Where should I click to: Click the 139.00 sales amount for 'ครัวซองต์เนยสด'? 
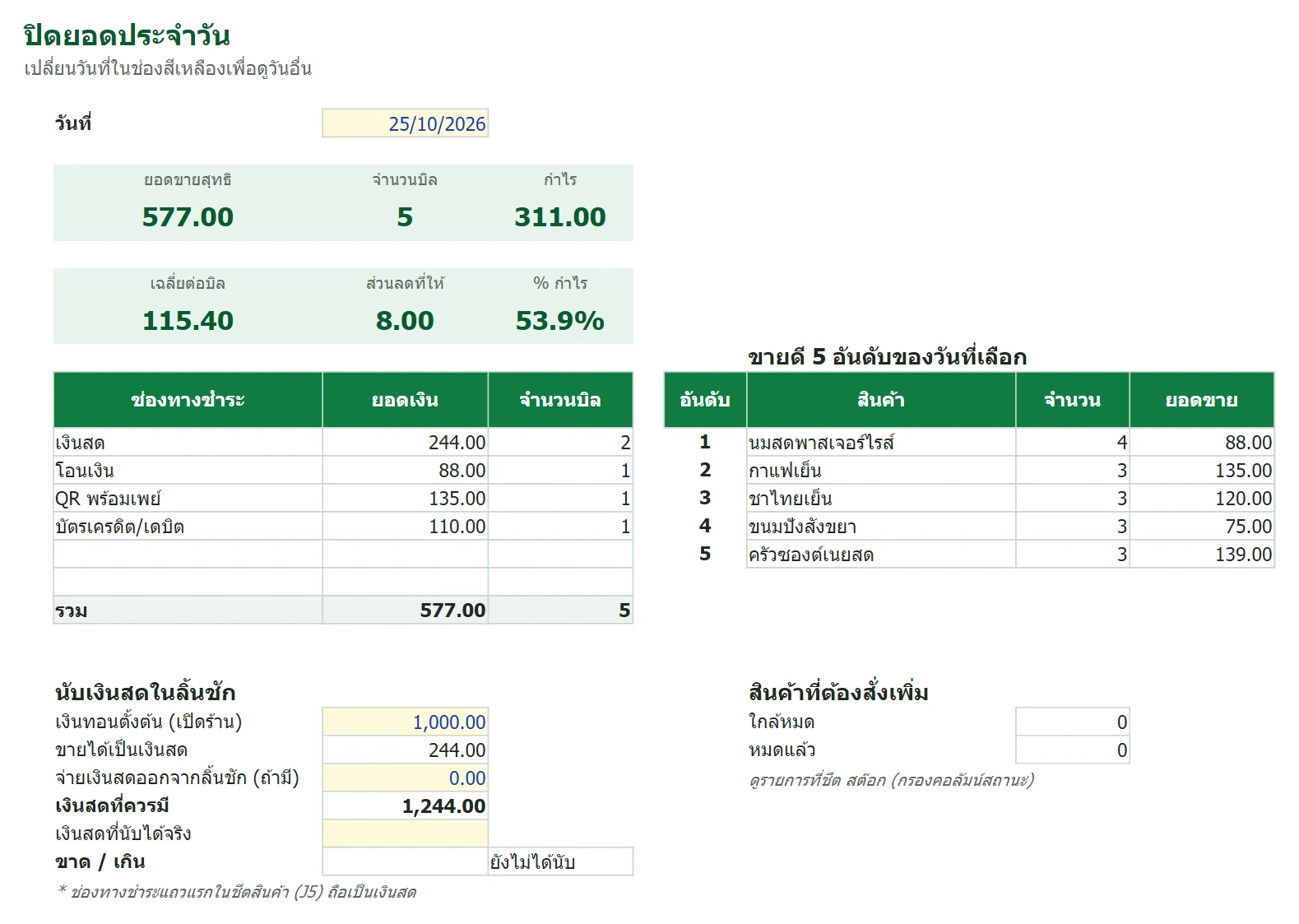(1202, 554)
